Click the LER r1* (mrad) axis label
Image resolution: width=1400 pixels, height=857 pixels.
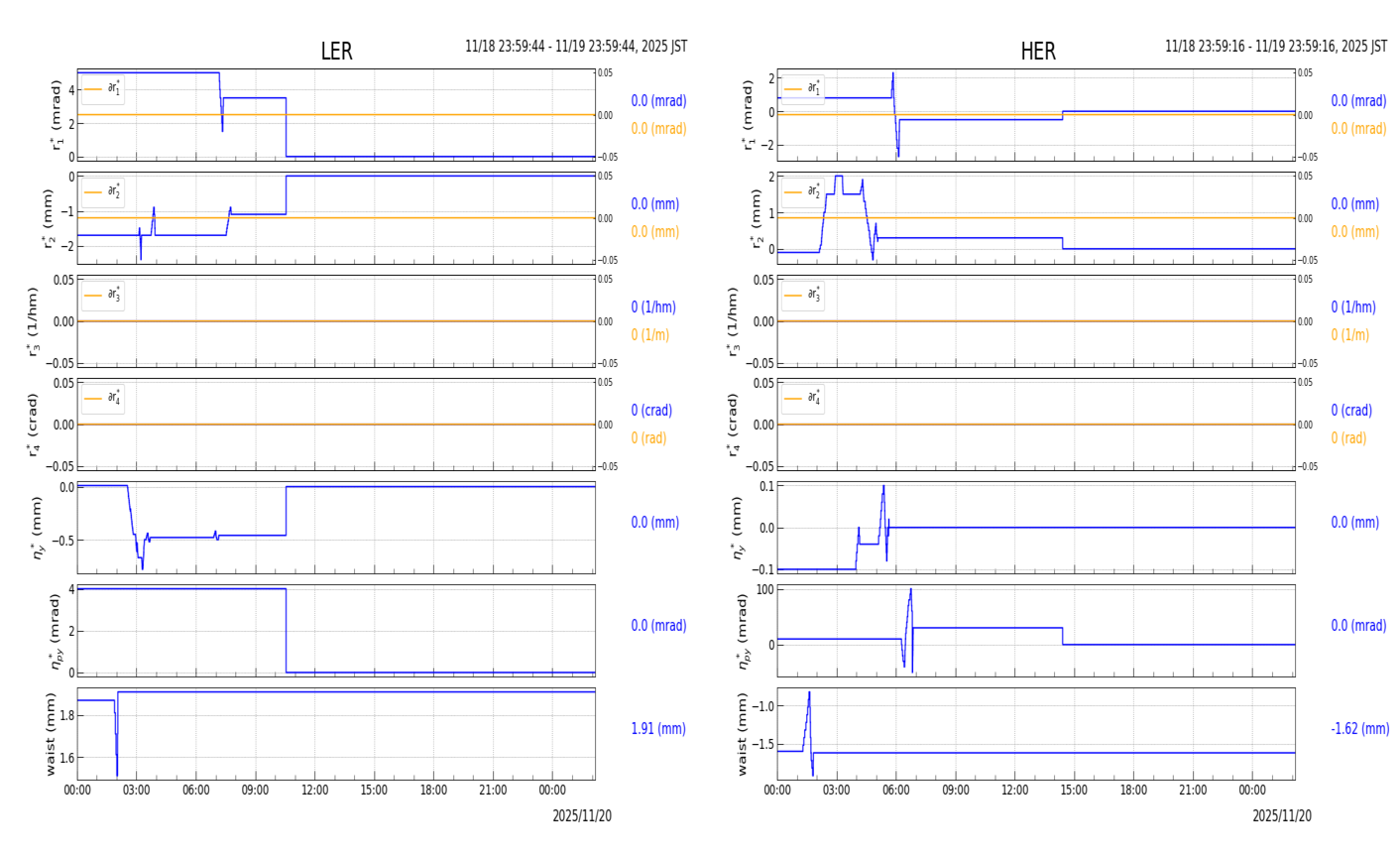(55, 114)
